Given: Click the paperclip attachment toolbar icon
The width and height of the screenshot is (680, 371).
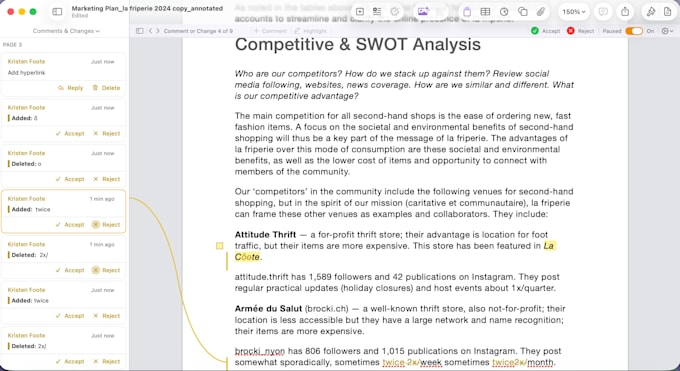Looking at the screenshot, I should tap(541, 12).
